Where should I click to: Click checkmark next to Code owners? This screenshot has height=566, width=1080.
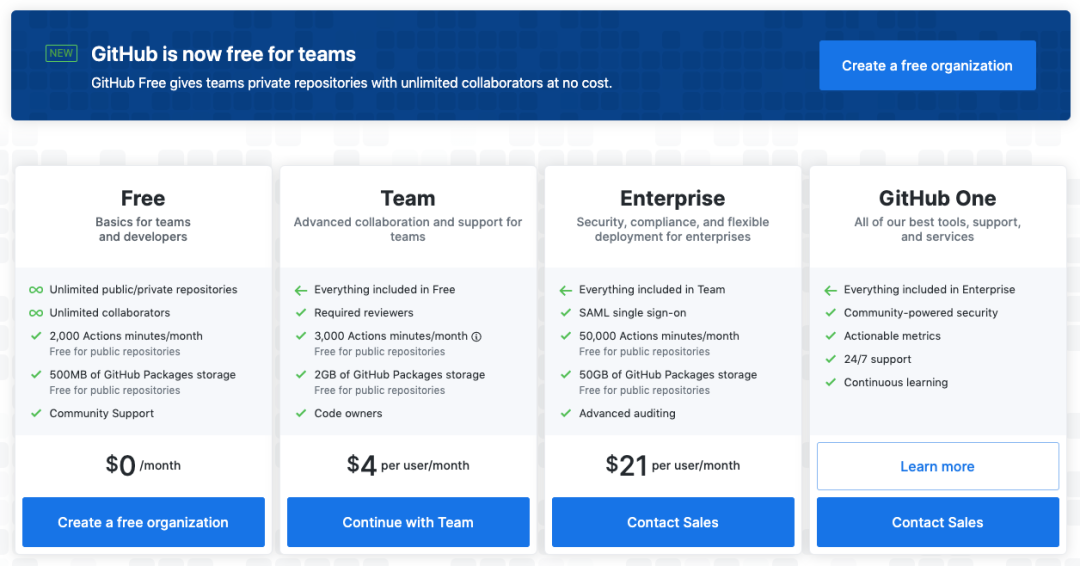[301, 413]
